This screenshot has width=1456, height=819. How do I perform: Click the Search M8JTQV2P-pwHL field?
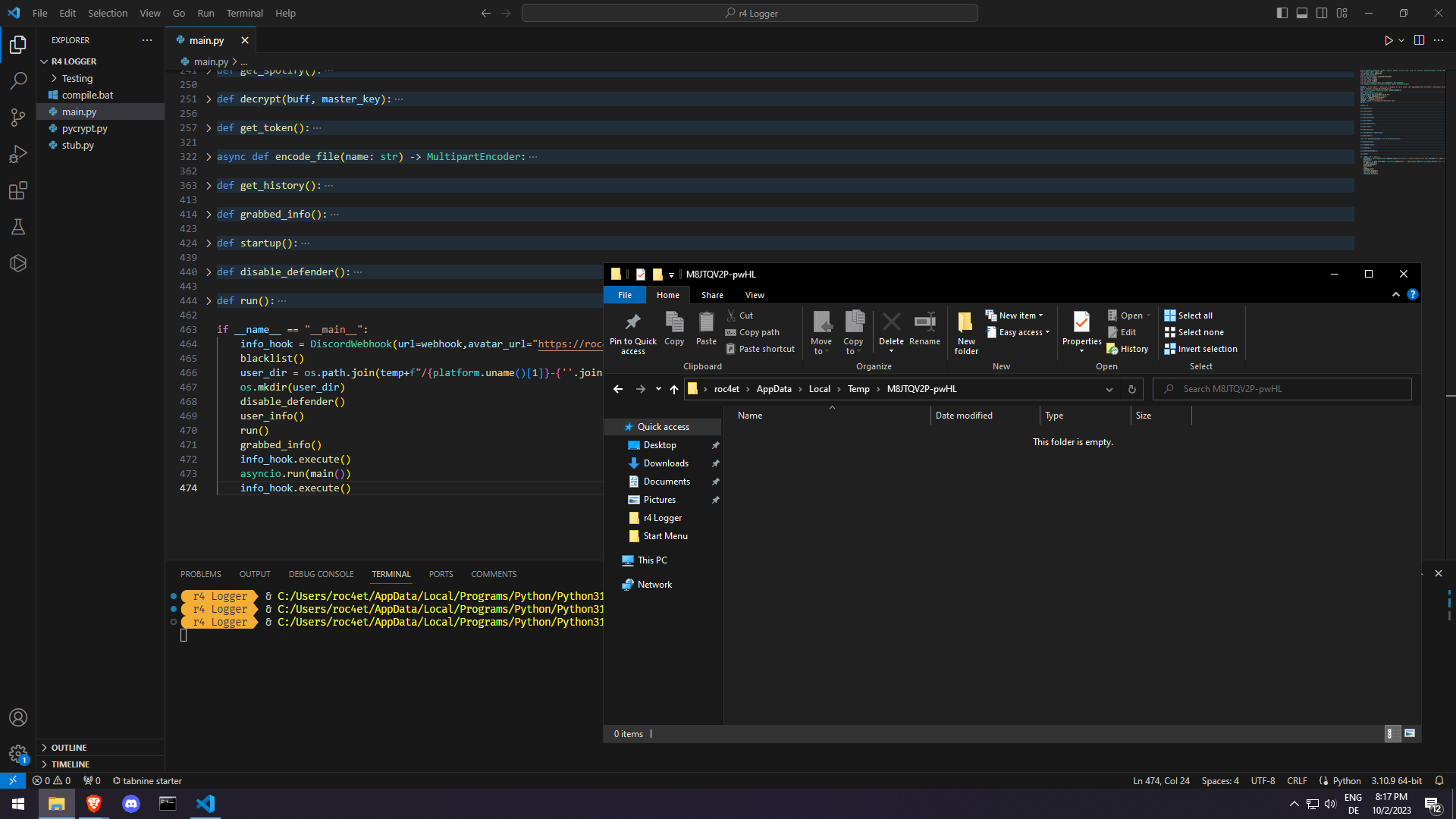1282,389
